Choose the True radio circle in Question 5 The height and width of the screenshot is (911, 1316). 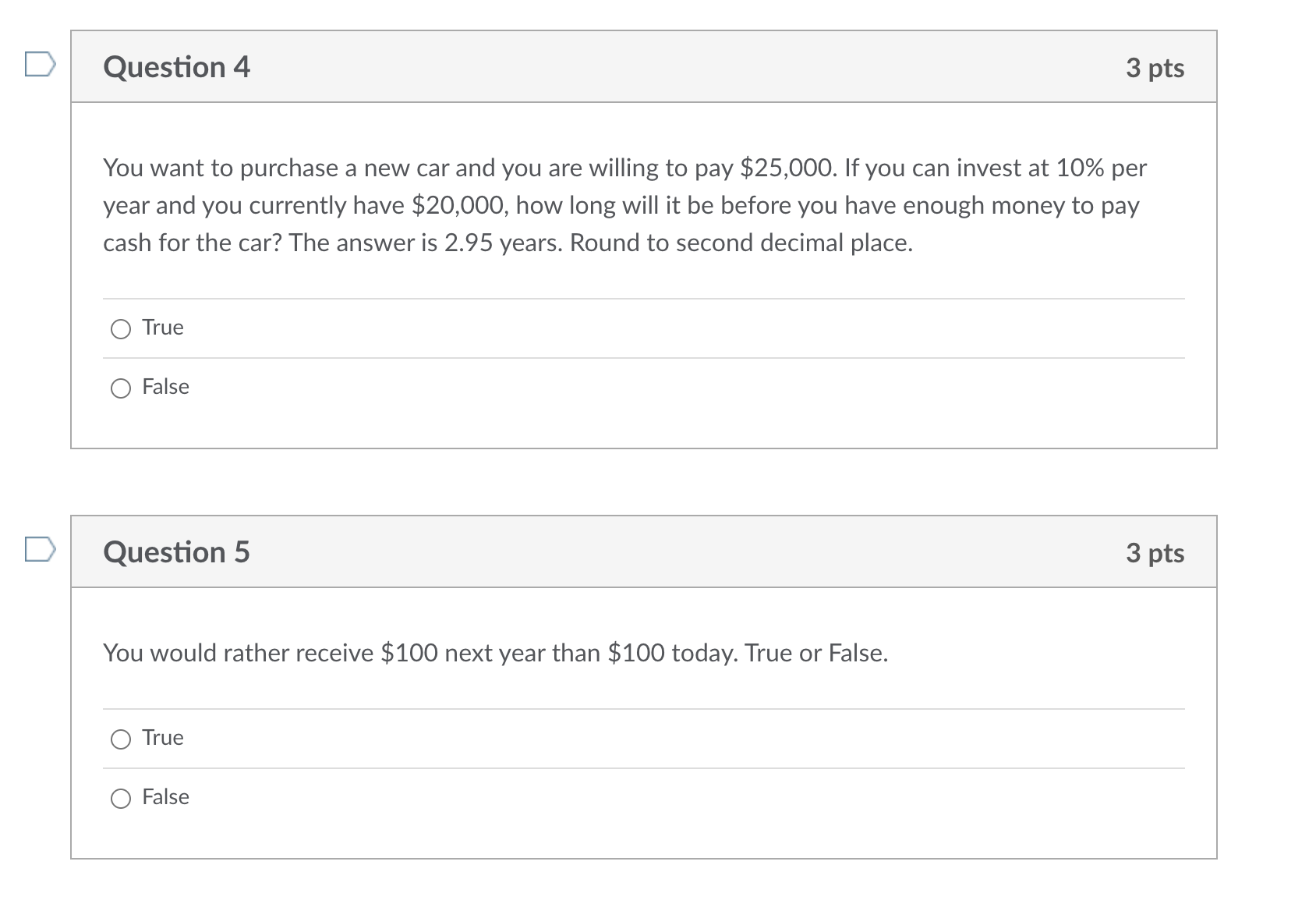[121, 739]
